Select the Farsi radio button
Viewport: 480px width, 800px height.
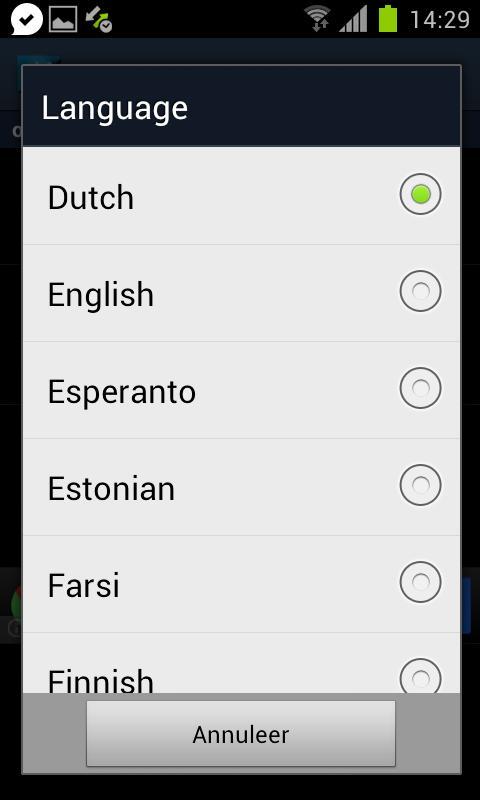[x=420, y=582]
